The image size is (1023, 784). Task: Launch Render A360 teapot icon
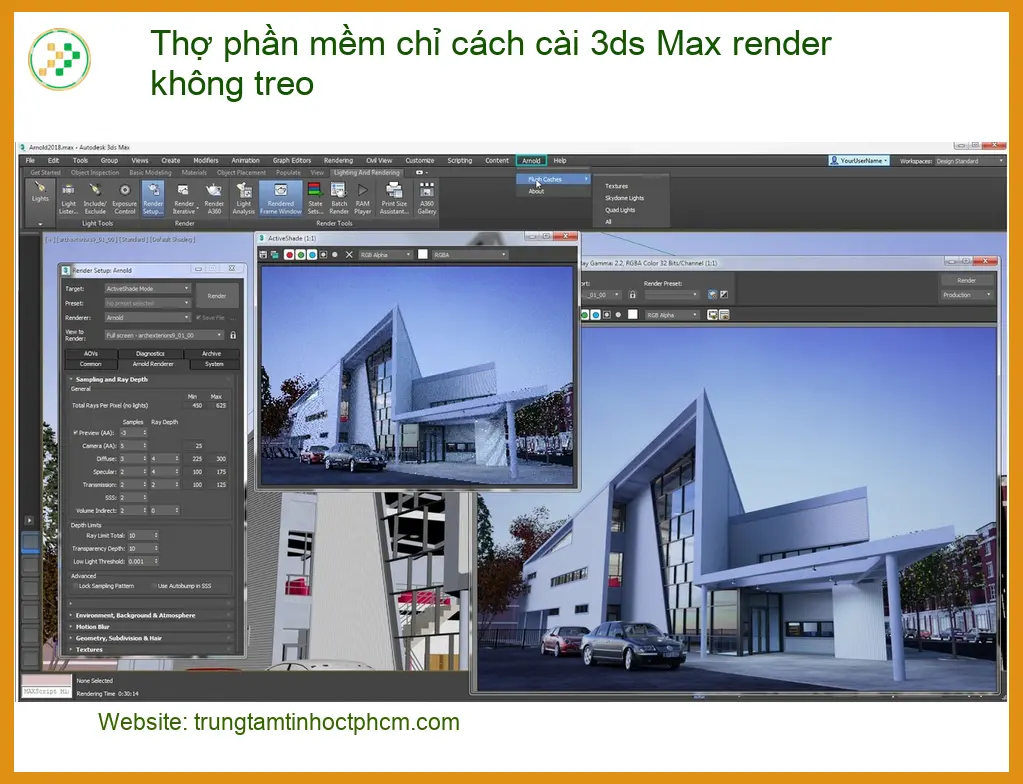[214, 198]
